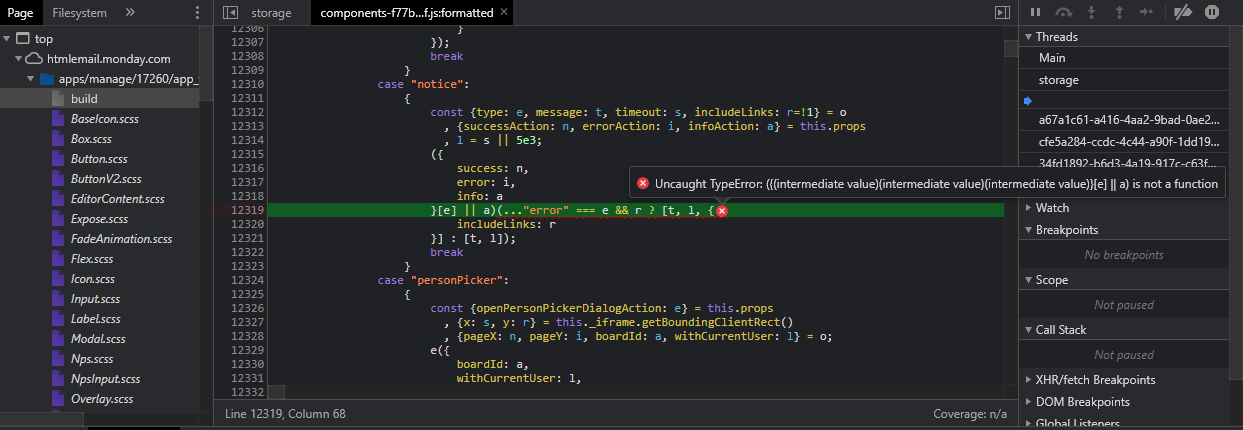
Task: Open the storage editor tab
Action: [x=273, y=13]
